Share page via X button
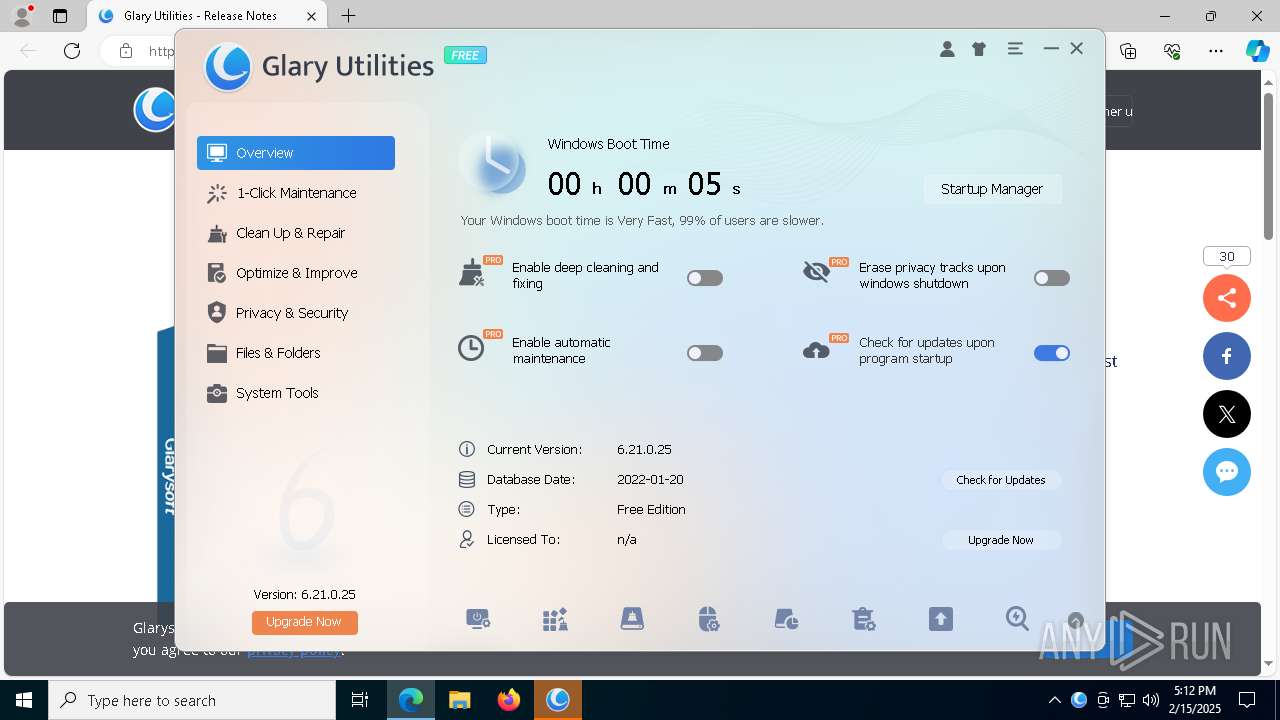1280x720 pixels. tap(1227, 414)
